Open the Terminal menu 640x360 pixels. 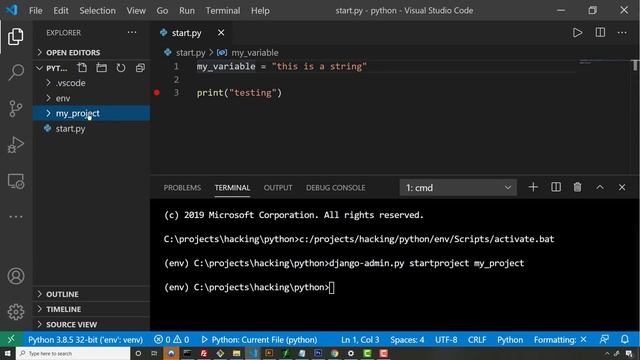tap(223, 11)
